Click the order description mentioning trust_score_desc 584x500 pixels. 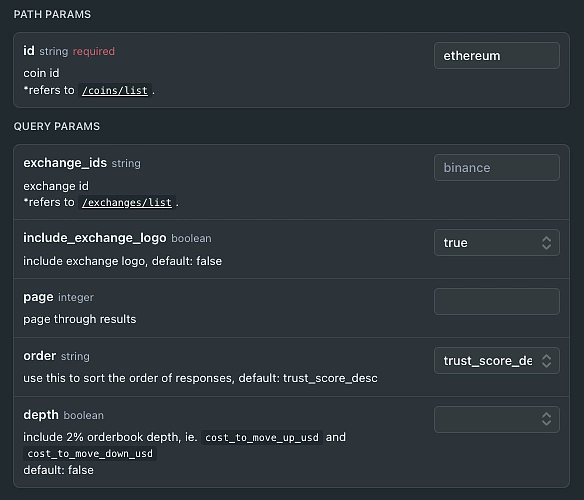click(200, 378)
